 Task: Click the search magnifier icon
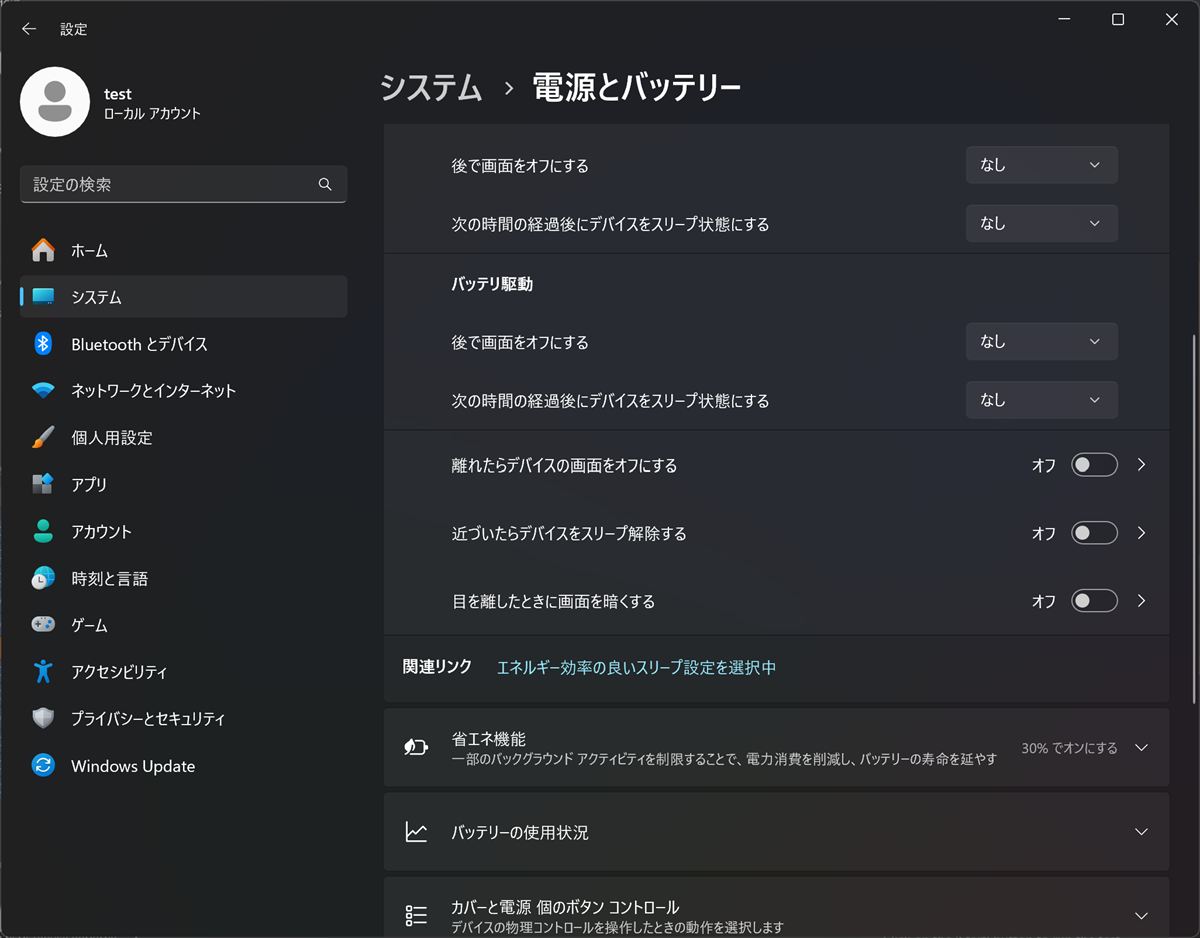(325, 184)
